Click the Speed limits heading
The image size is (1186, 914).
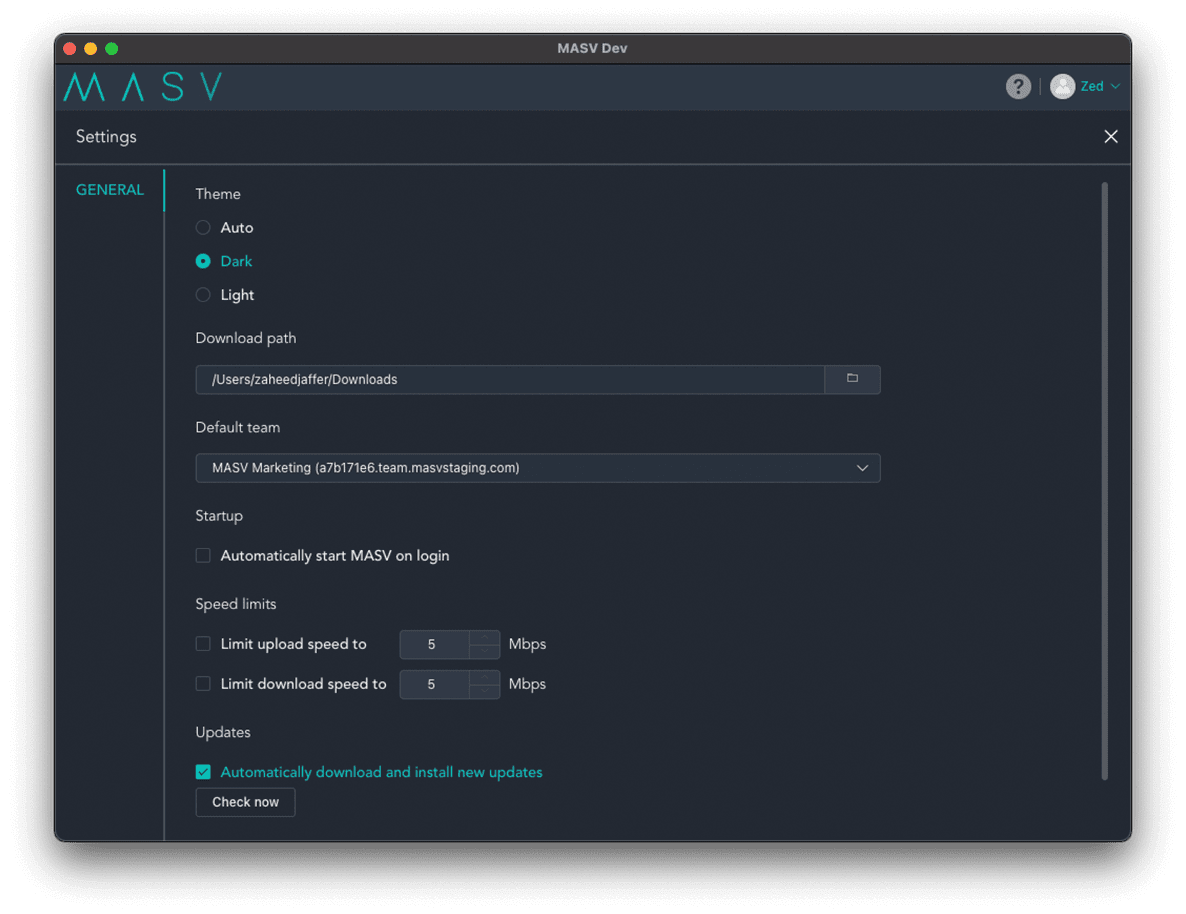pos(236,604)
